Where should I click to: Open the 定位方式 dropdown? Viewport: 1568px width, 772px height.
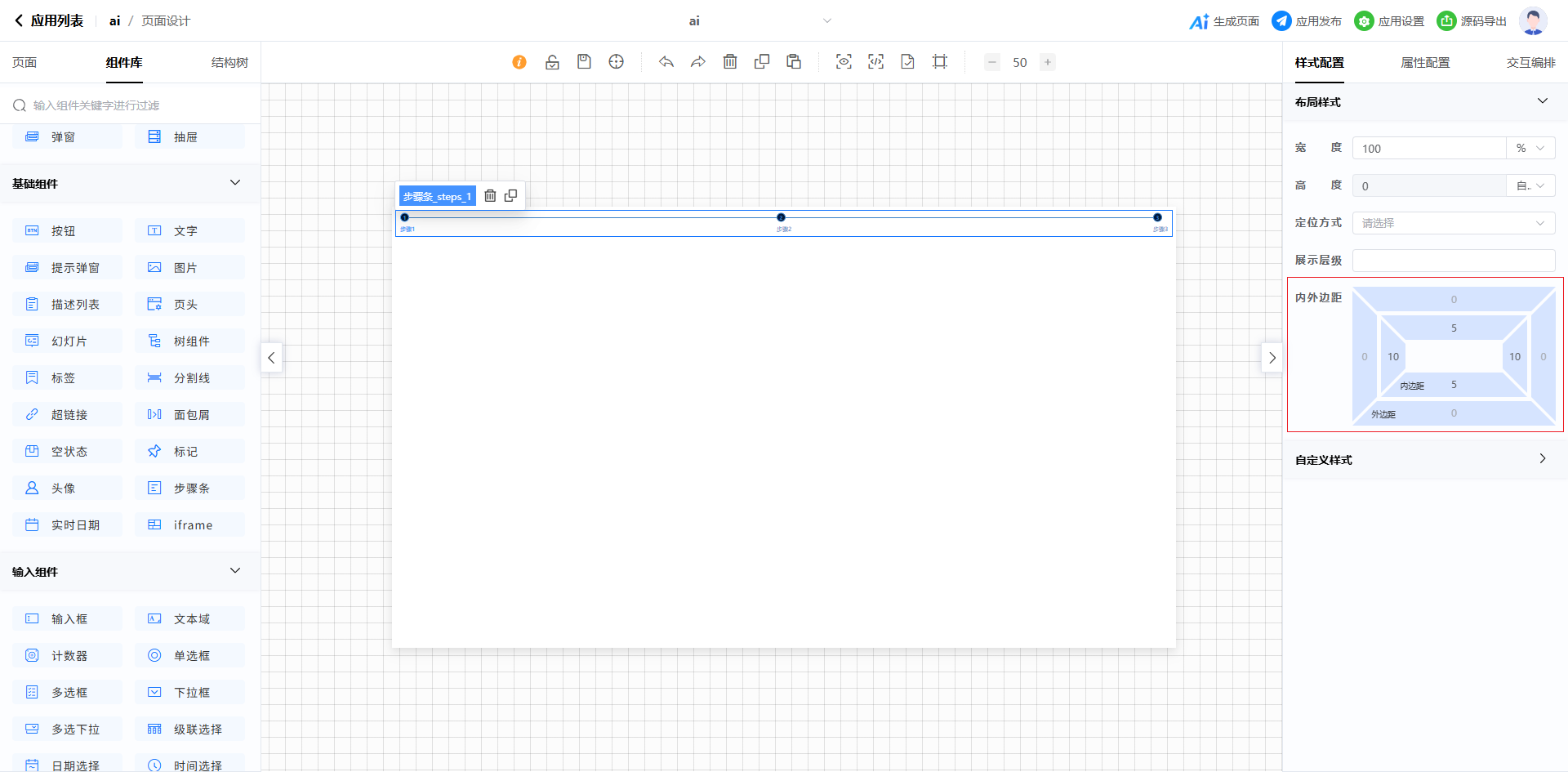point(1453,223)
